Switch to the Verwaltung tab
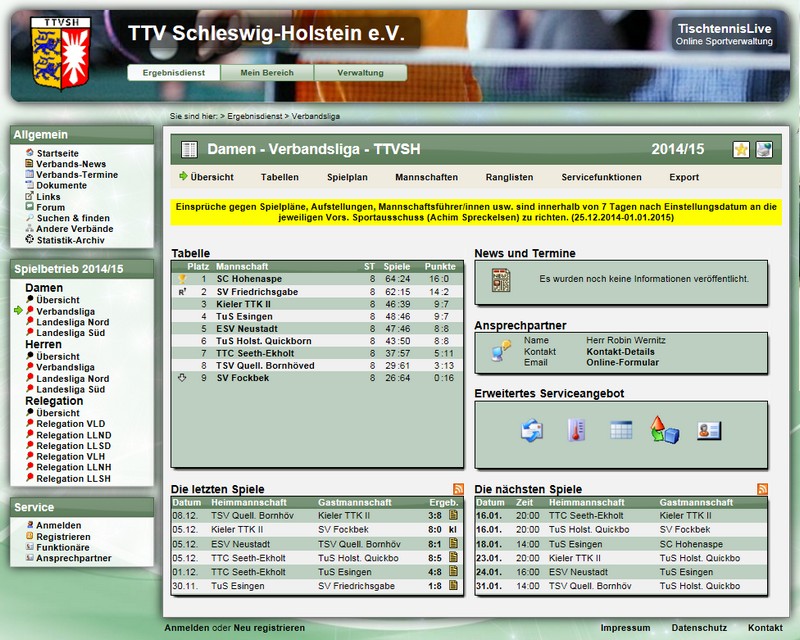 [360, 73]
